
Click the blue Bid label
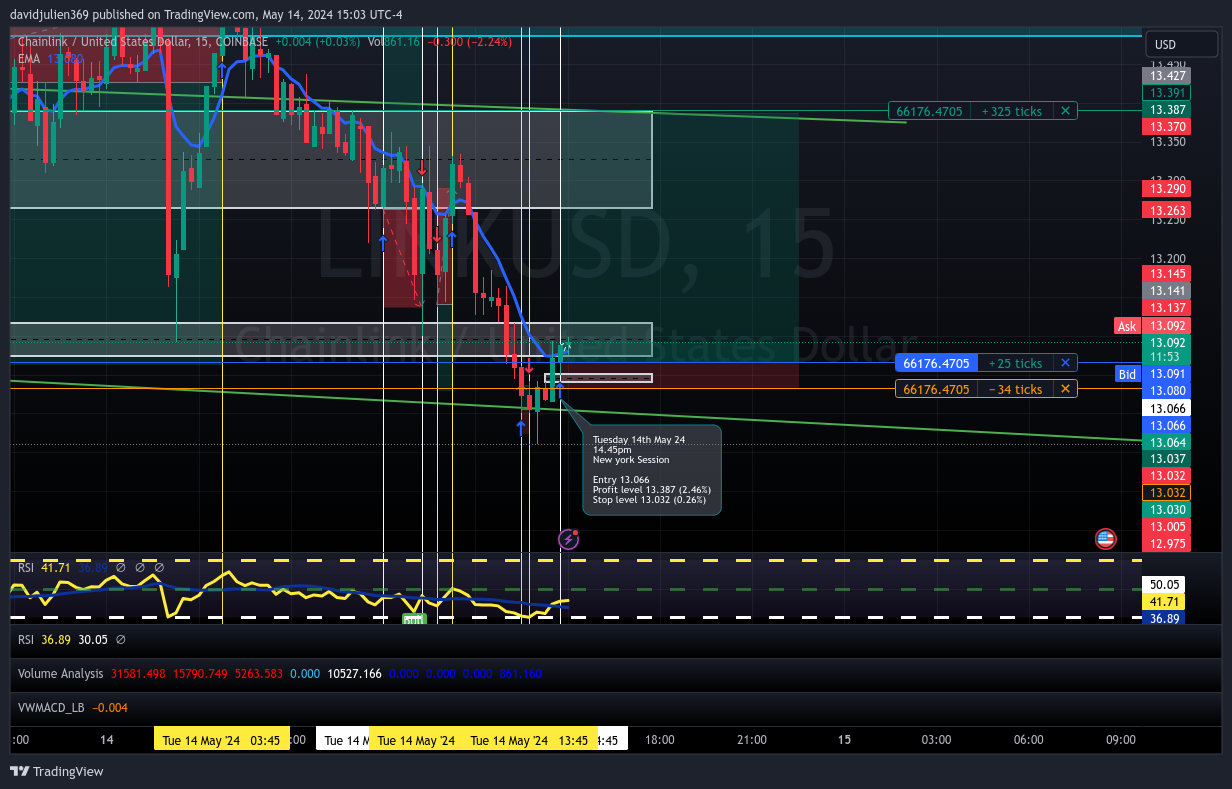[1127, 374]
